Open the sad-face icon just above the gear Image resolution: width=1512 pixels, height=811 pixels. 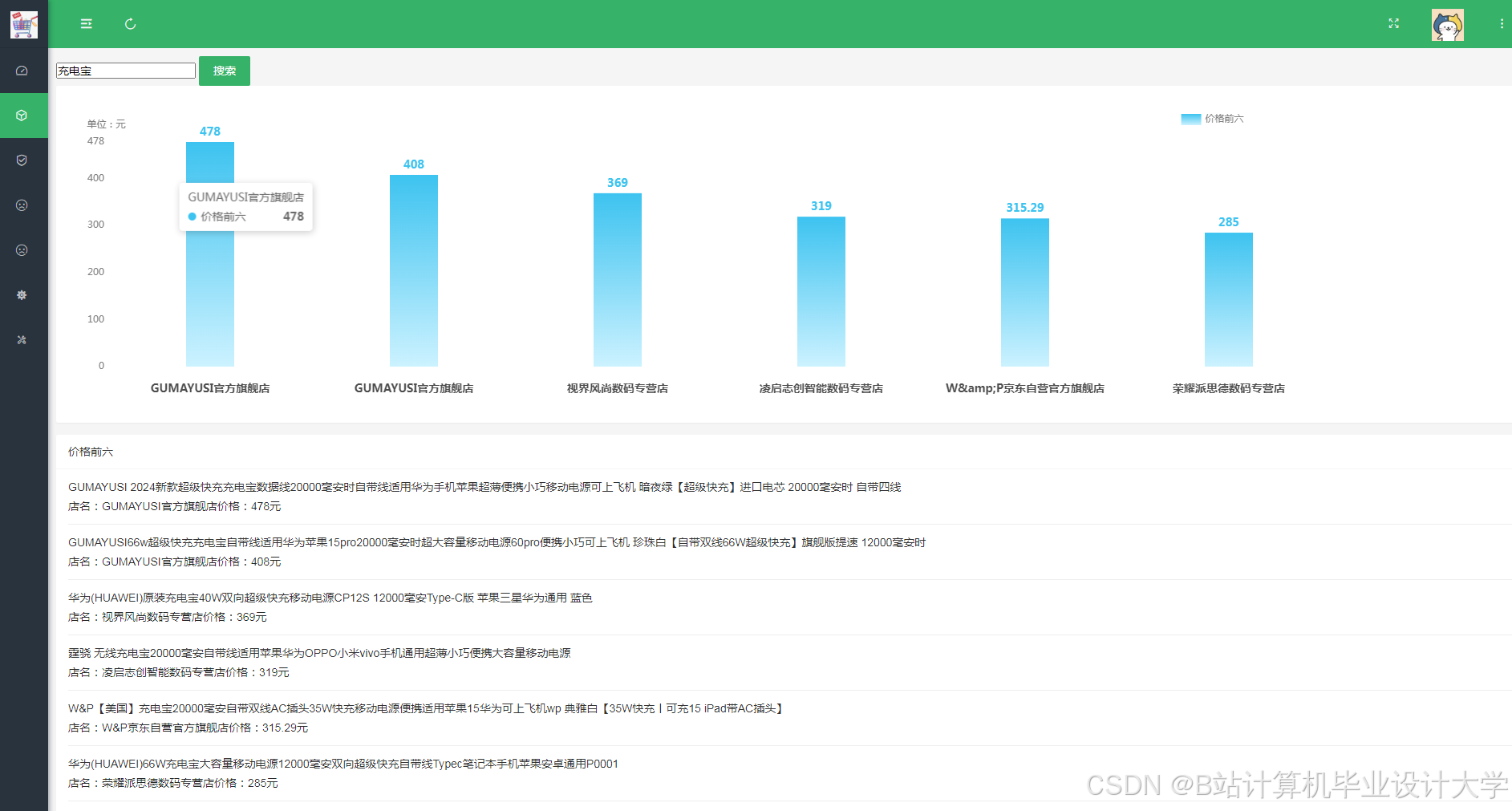(x=22, y=250)
